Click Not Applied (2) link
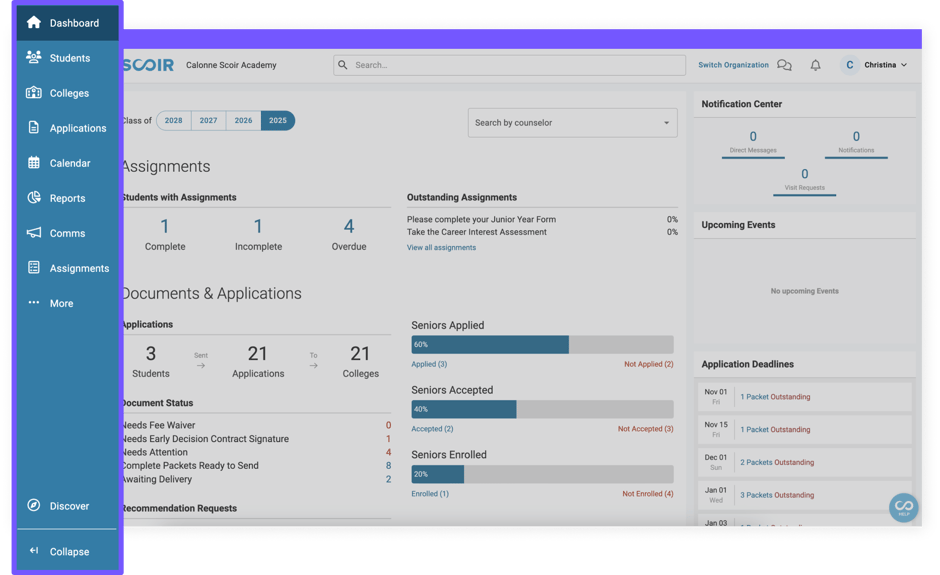 pos(649,364)
